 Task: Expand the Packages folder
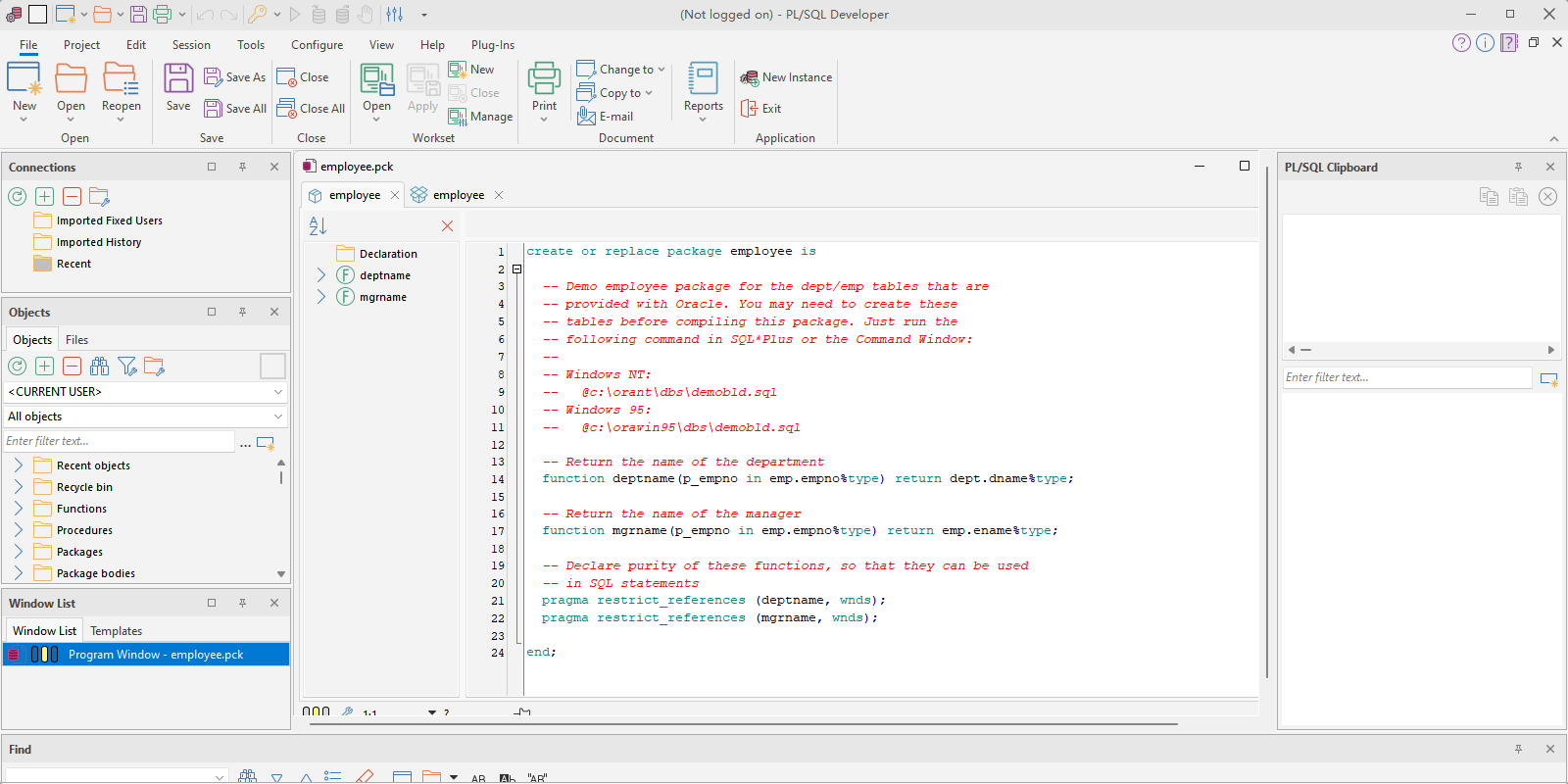(19, 552)
